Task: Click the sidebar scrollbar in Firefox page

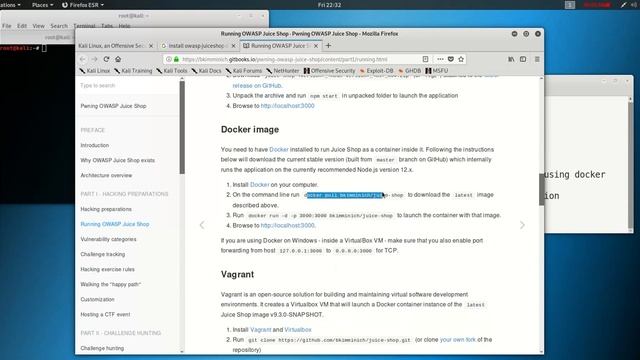Action: [x=182, y=127]
